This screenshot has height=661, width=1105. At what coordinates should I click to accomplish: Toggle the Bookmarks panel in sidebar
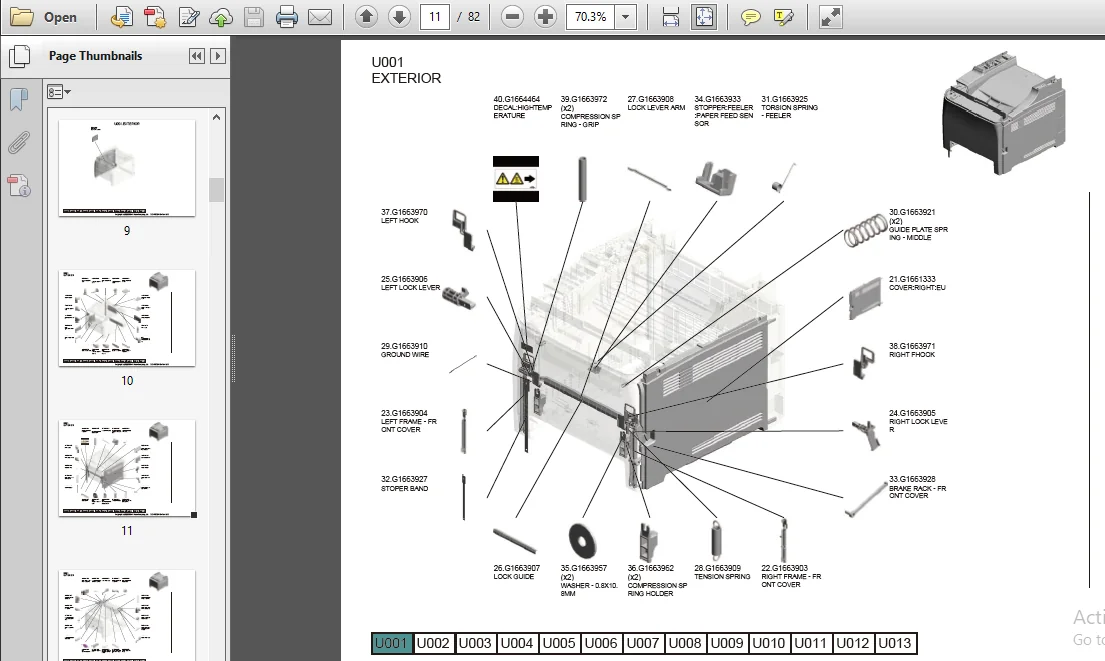(x=19, y=99)
